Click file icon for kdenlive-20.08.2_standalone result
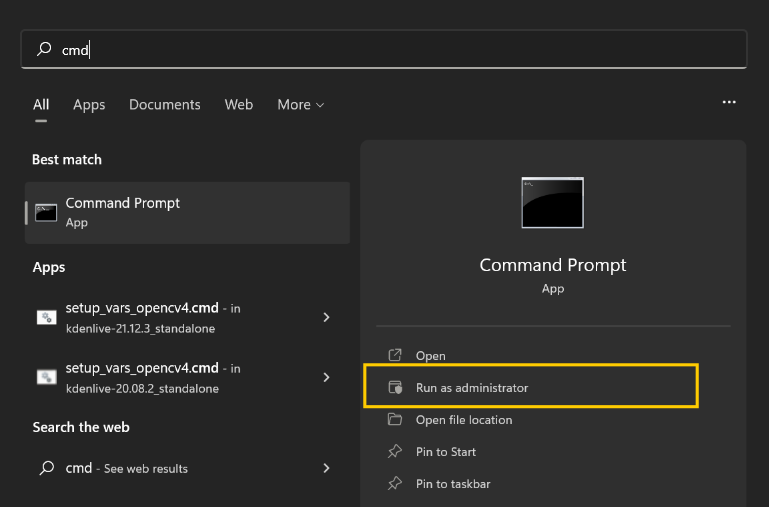769x507 pixels. (x=47, y=377)
